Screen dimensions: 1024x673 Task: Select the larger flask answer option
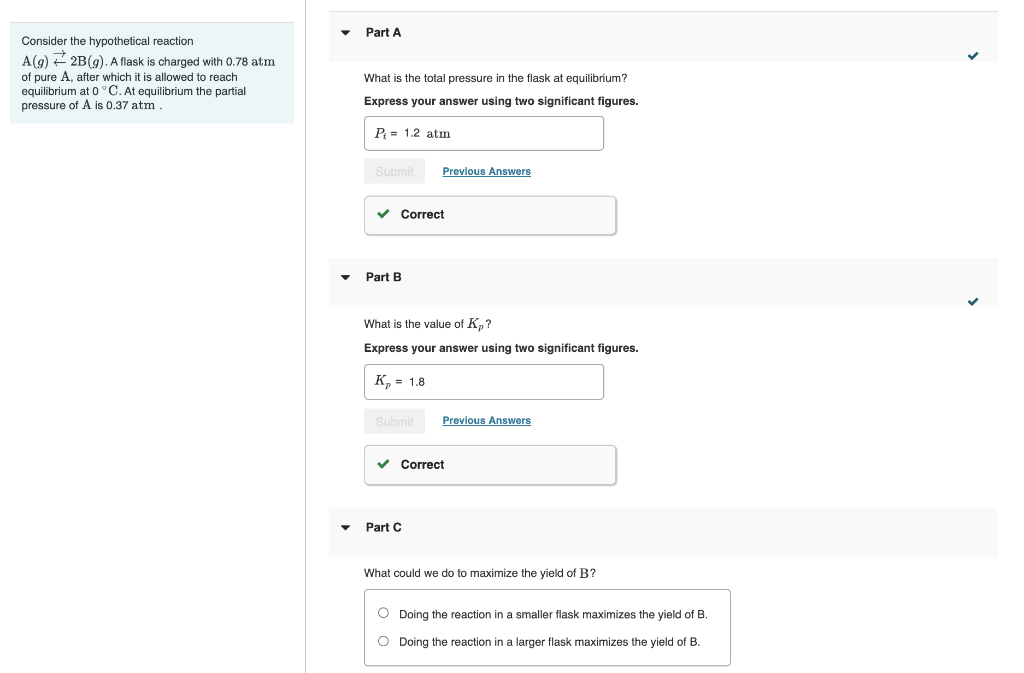pos(383,642)
